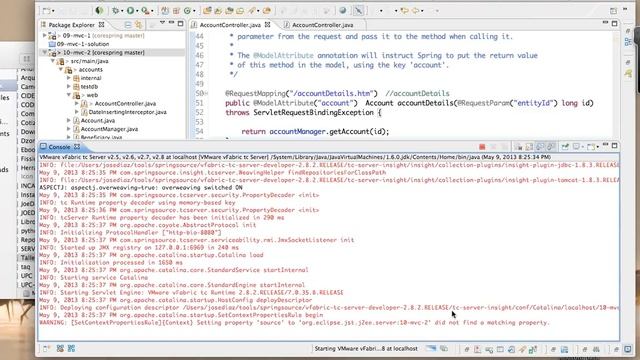Click the External Tools run icon
This screenshot has width=640, height=360.
click(145, 11)
